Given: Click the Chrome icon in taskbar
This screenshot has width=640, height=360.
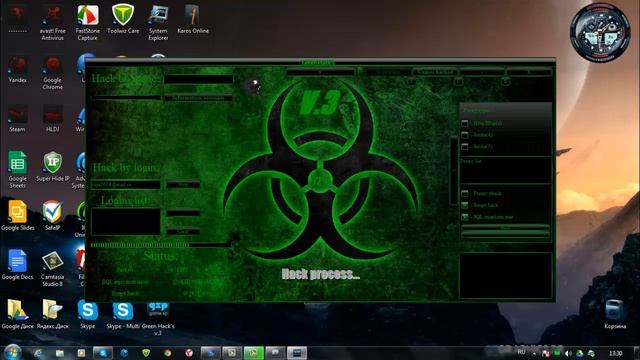Looking at the screenshot, I should click(167, 353).
